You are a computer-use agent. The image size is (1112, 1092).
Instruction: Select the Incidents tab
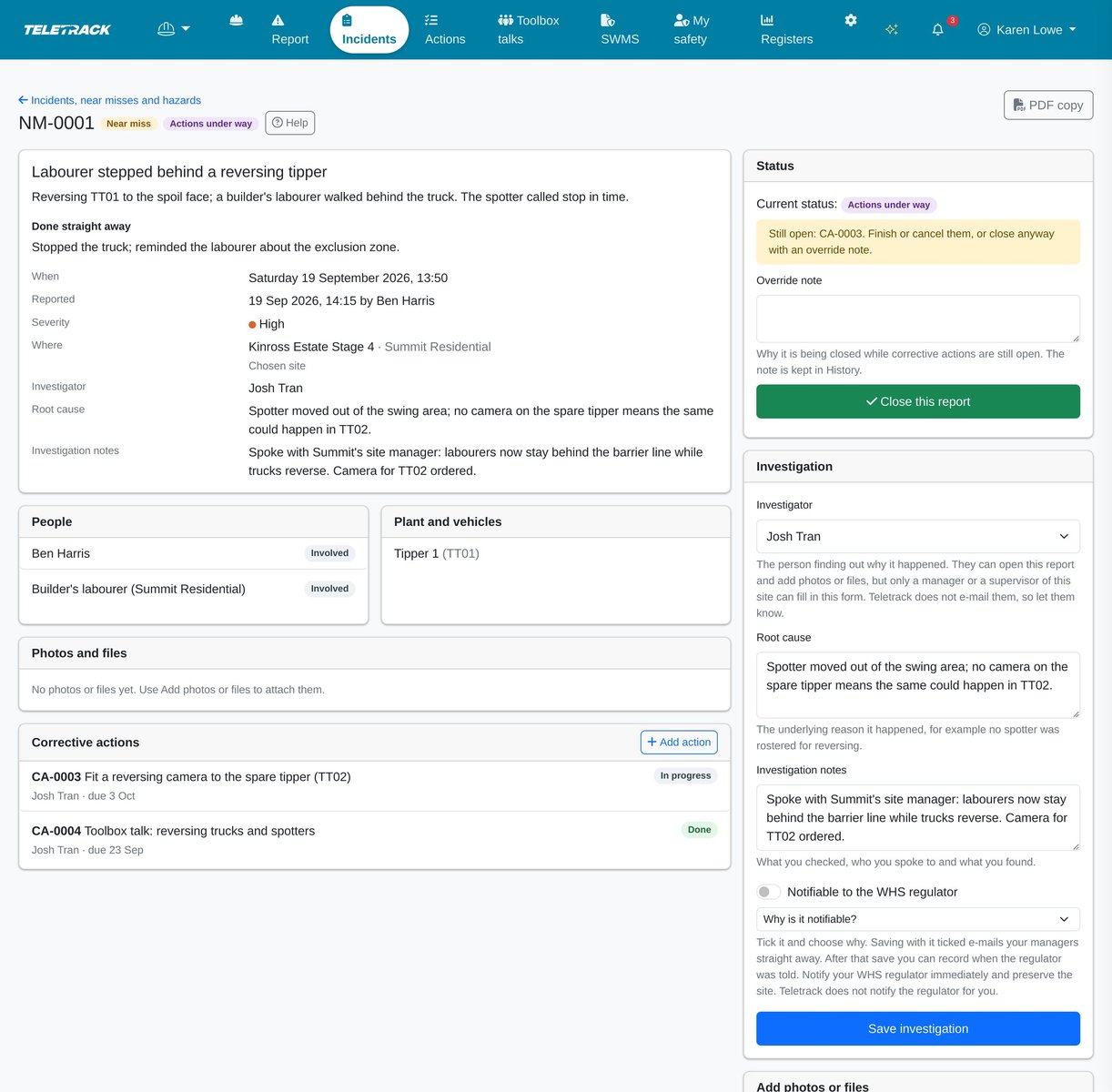tap(369, 30)
